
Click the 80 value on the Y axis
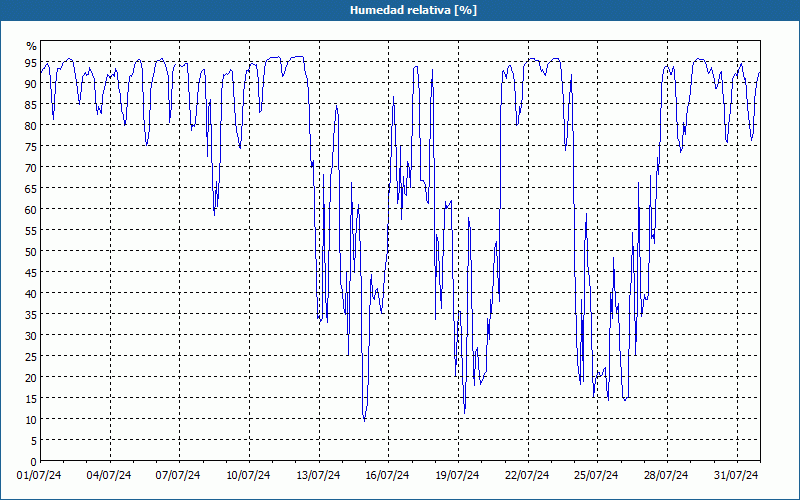[x=31, y=126]
